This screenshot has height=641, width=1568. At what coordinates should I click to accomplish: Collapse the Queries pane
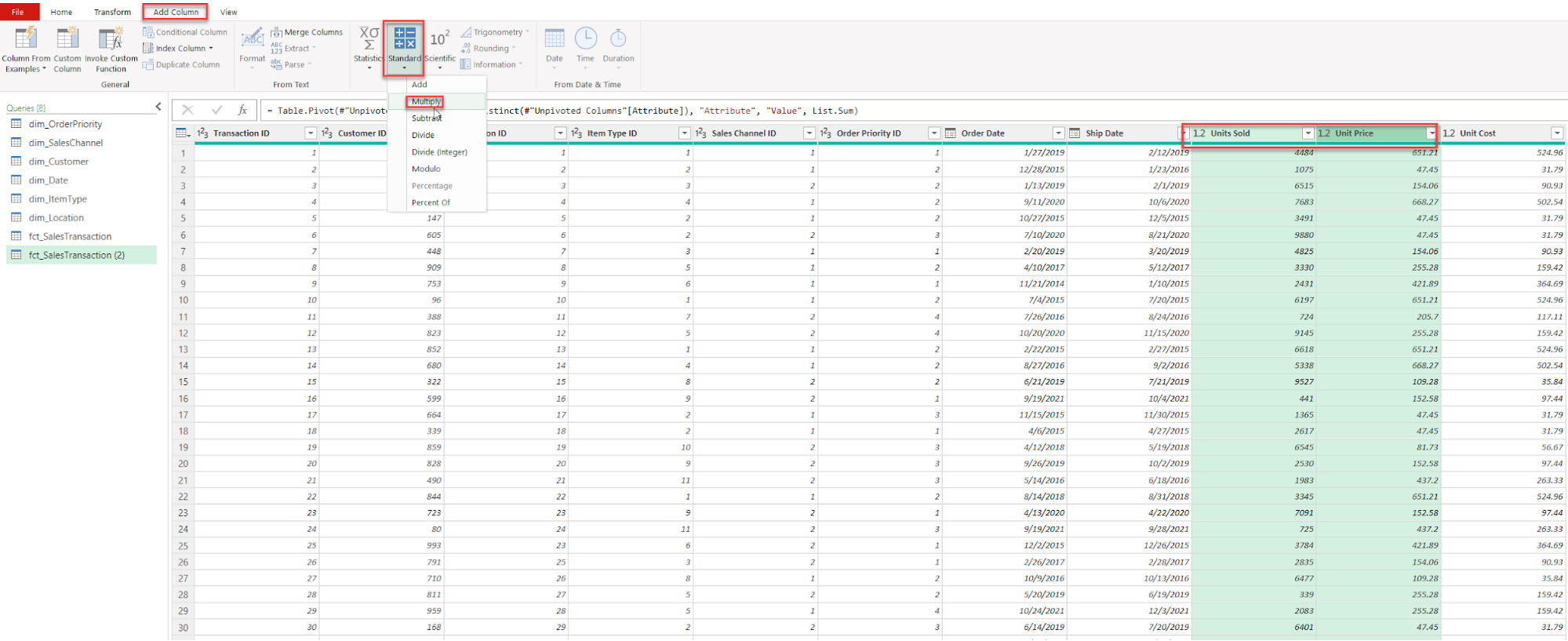(158, 107)
